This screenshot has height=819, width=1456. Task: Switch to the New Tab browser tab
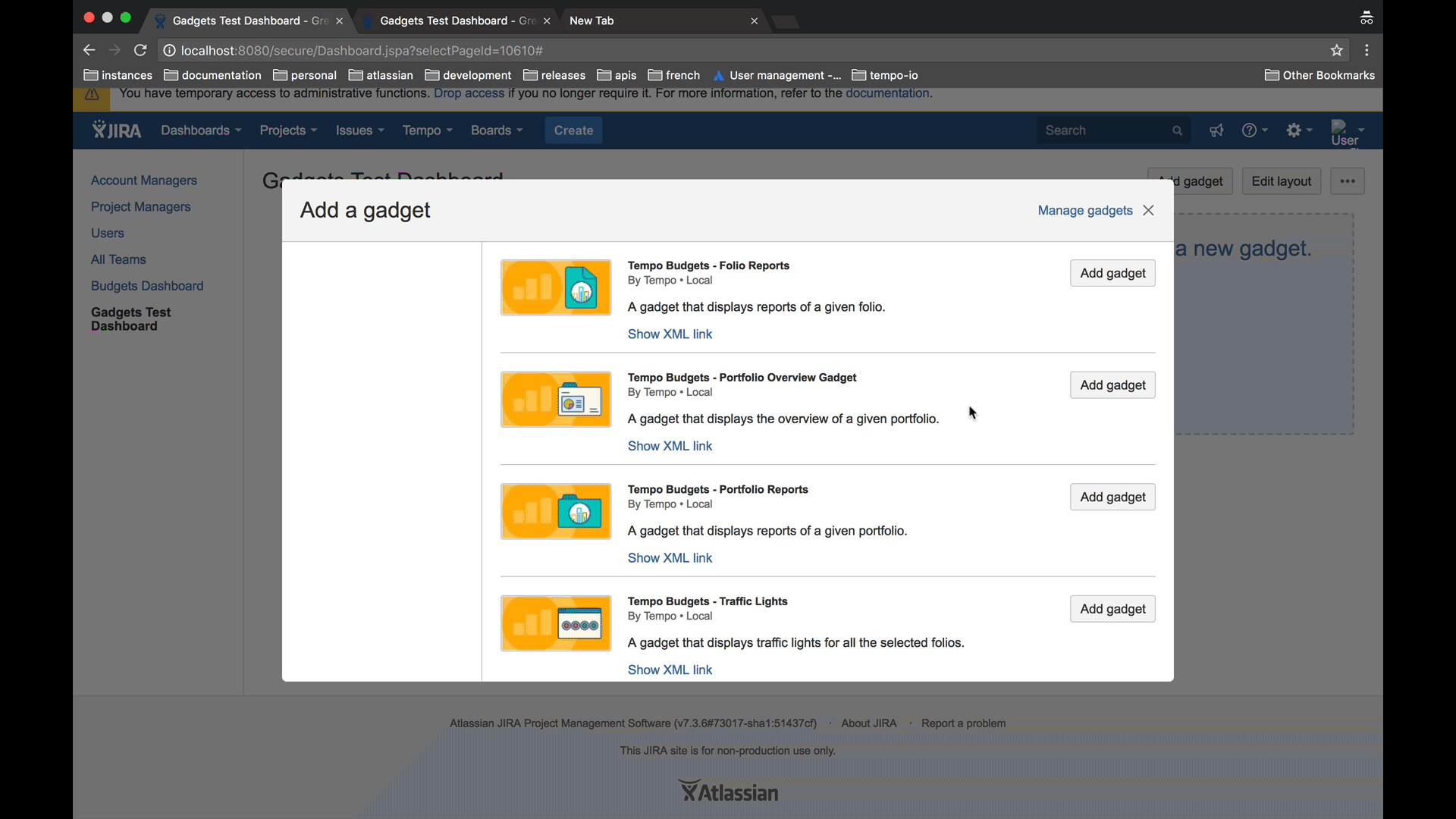pos(591,20)
